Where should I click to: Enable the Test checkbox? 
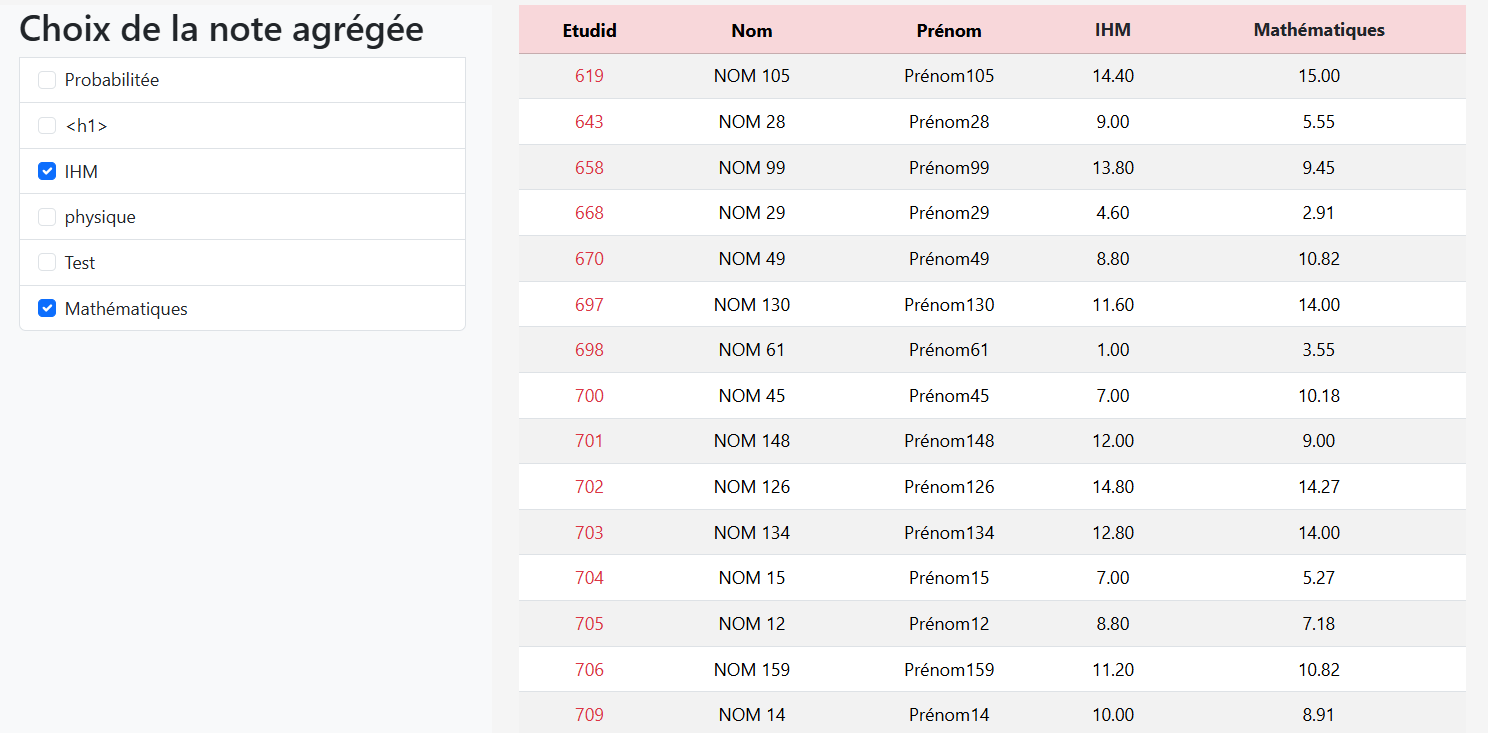pyautogui.click(x=47, y=263)
